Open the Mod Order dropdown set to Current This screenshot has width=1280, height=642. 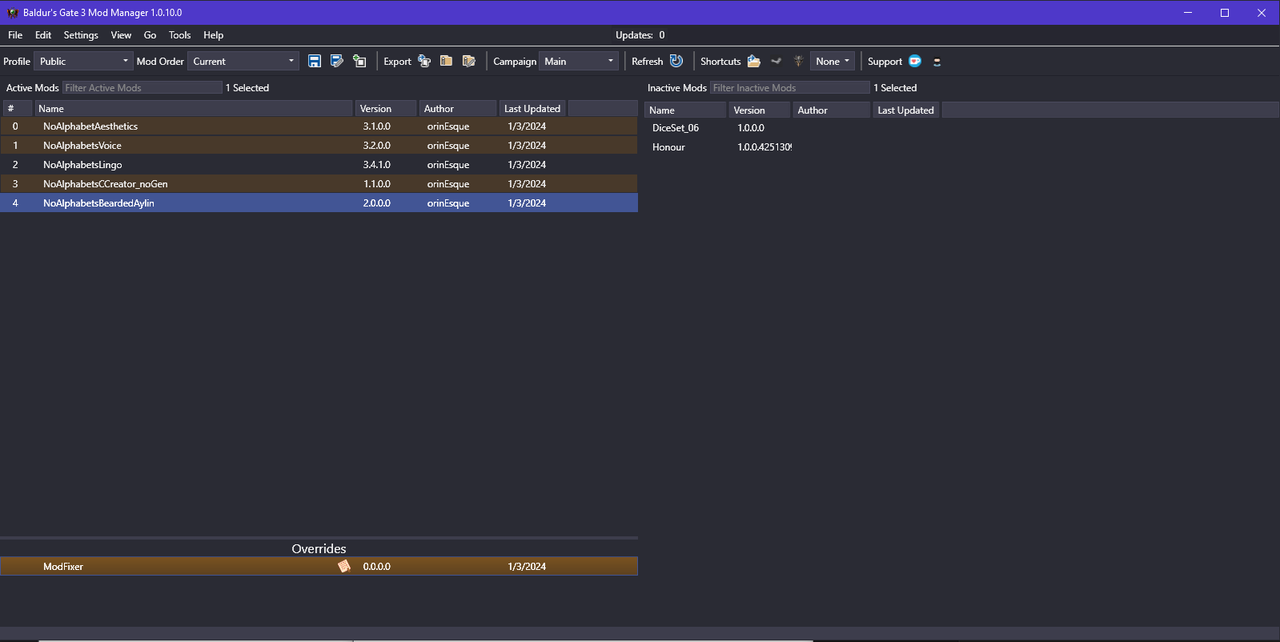click(x=244, y=61)
